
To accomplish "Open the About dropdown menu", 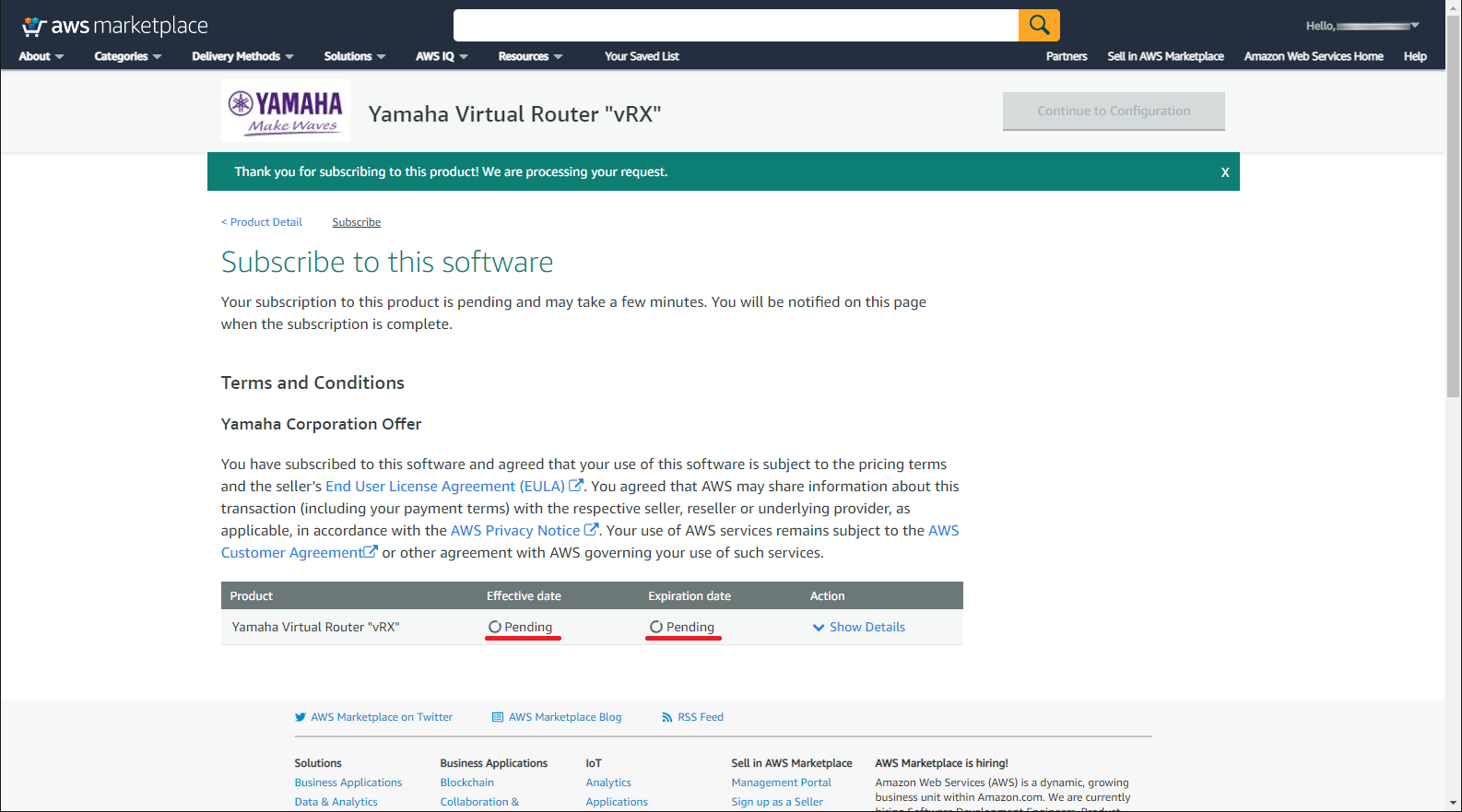I will (x=41, y=56).
